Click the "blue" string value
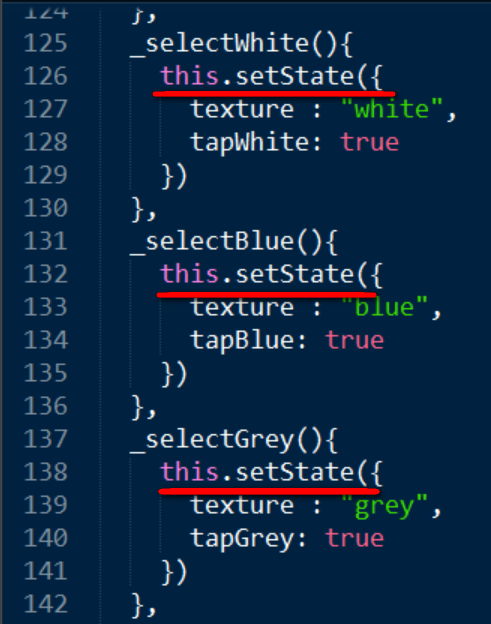 (x=384, y=307)
